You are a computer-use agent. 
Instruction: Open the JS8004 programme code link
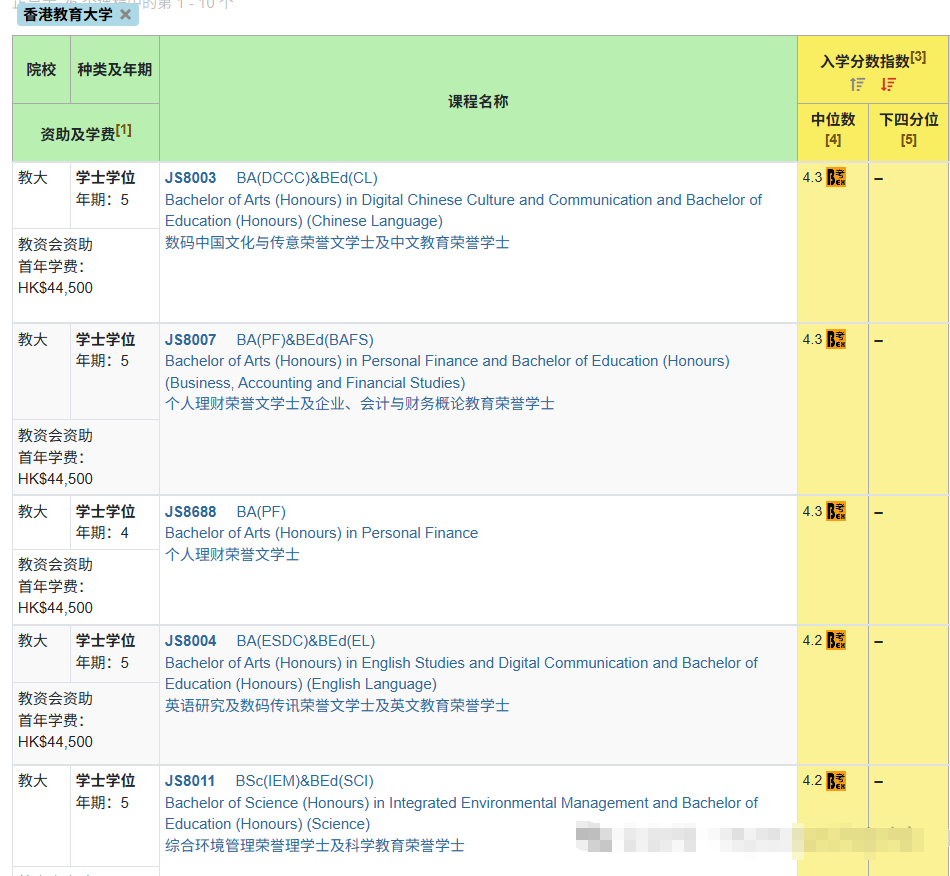pos(190,641)
